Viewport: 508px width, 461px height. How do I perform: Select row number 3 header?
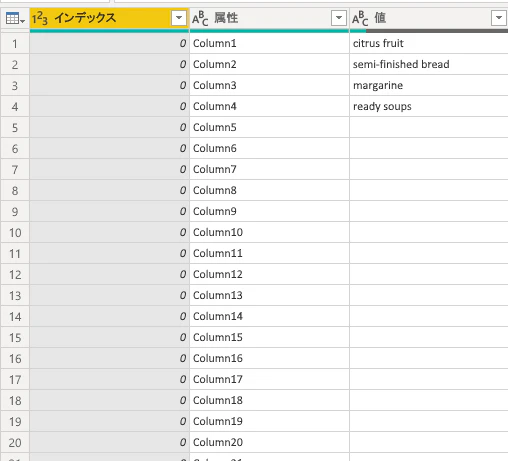(15, 85)
